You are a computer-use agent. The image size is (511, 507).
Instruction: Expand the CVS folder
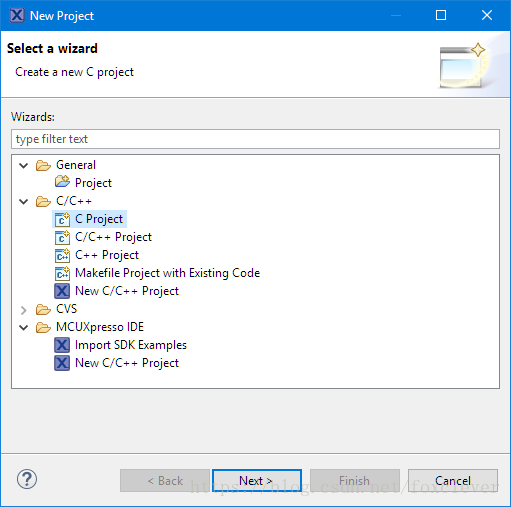point(24,310)
